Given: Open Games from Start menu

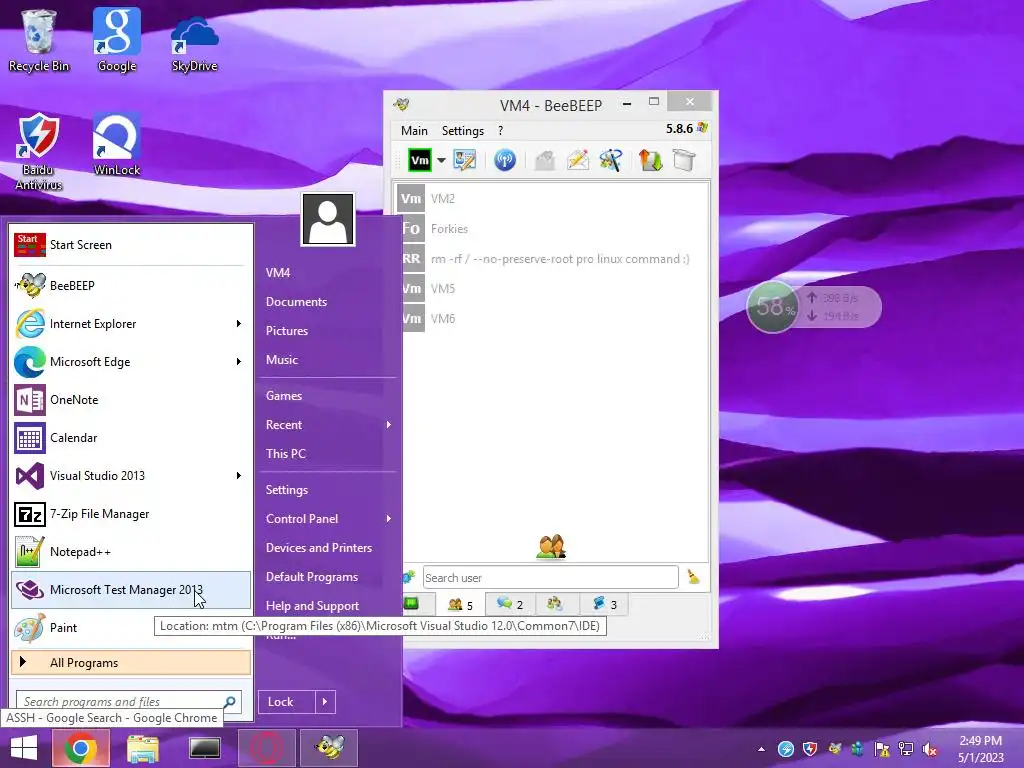Looking at the screenshot, I should pos(284,396).
